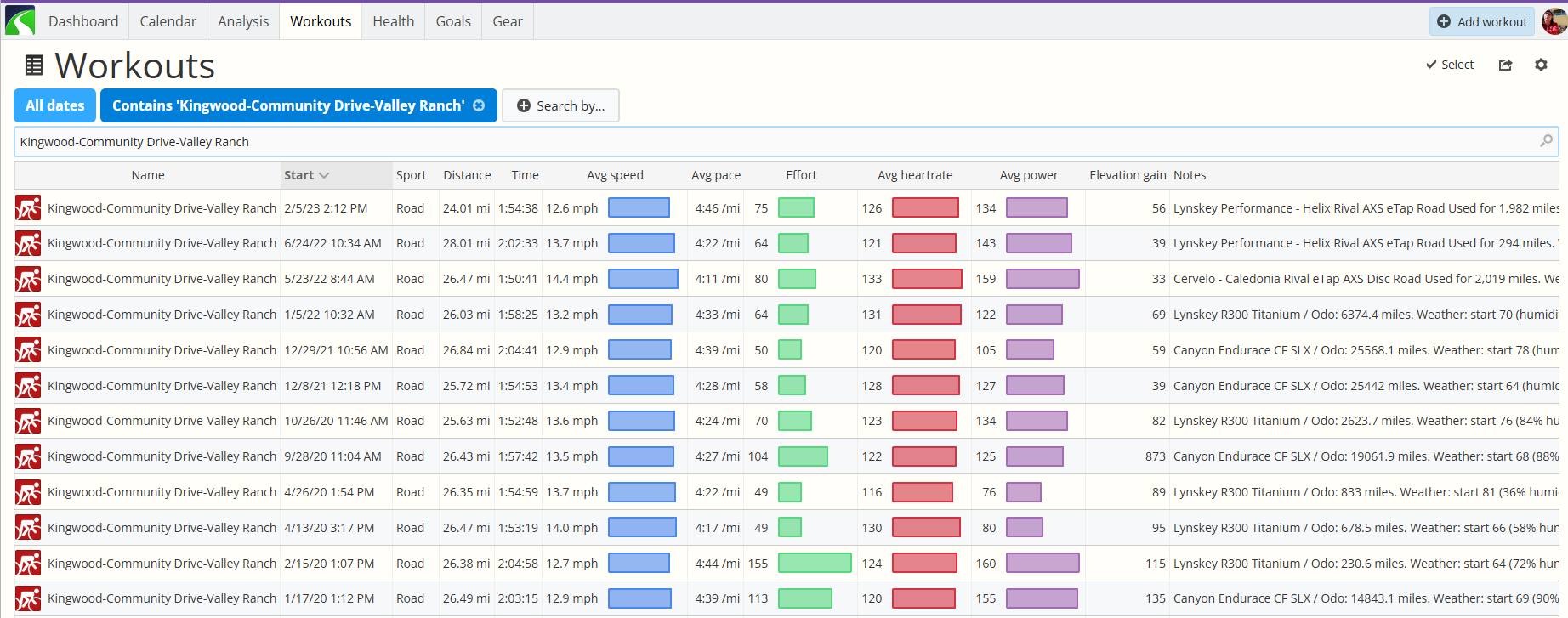Remove the 'Contains Kingwood' filter with x

point(480,105)
